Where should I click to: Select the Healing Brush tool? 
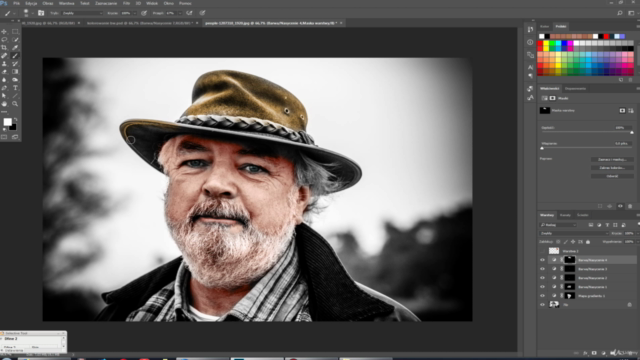point(4,56)
